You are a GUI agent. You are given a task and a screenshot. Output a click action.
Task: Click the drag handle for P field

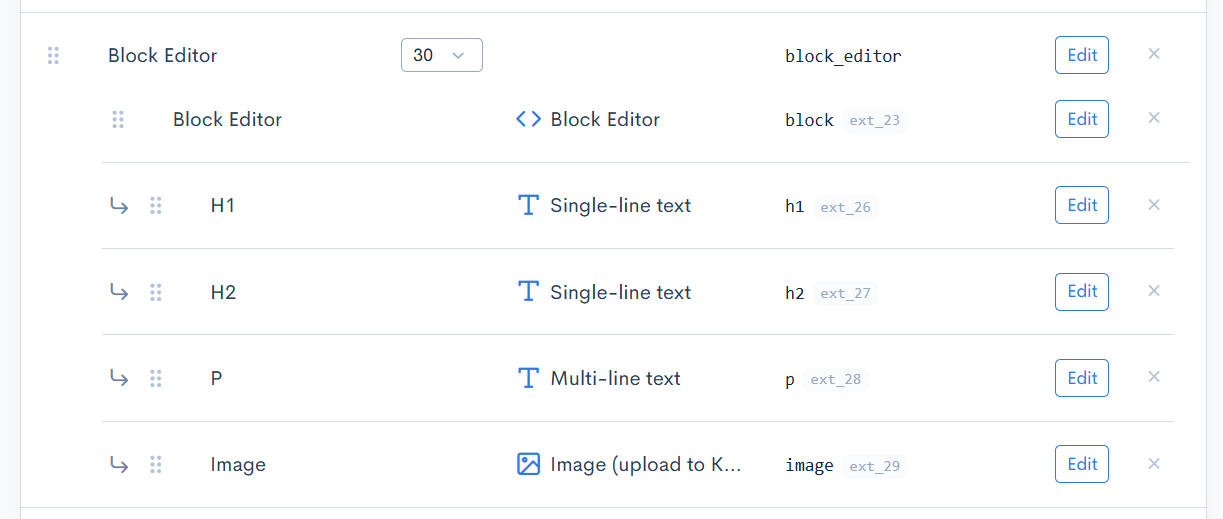tap(156, 378)
